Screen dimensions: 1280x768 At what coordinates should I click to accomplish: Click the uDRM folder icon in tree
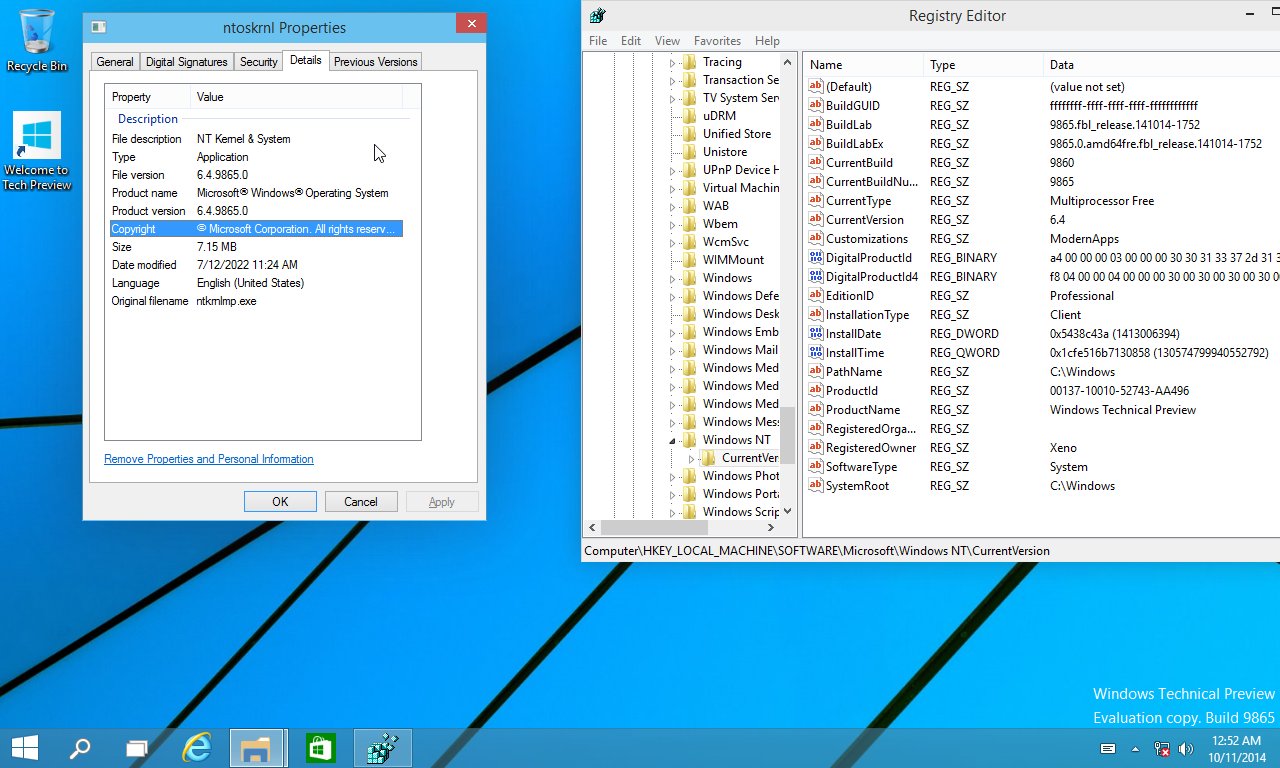[x=689, y=116]
